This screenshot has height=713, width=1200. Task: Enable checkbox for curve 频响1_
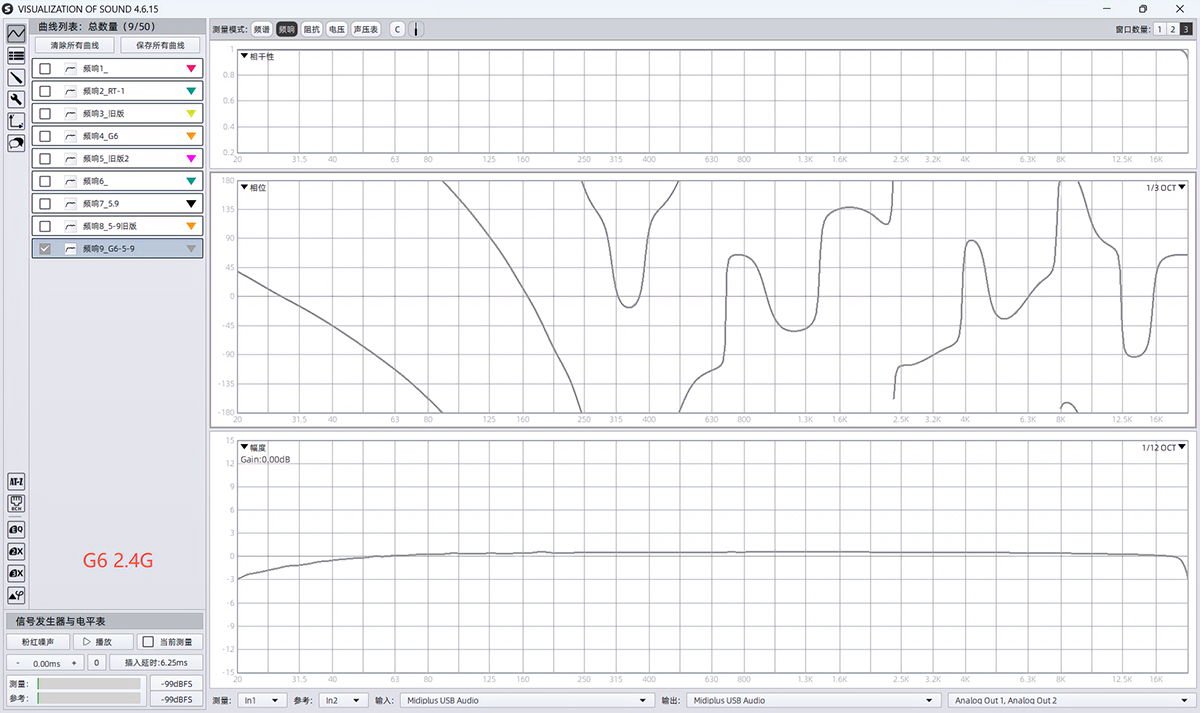click(45, 68)
